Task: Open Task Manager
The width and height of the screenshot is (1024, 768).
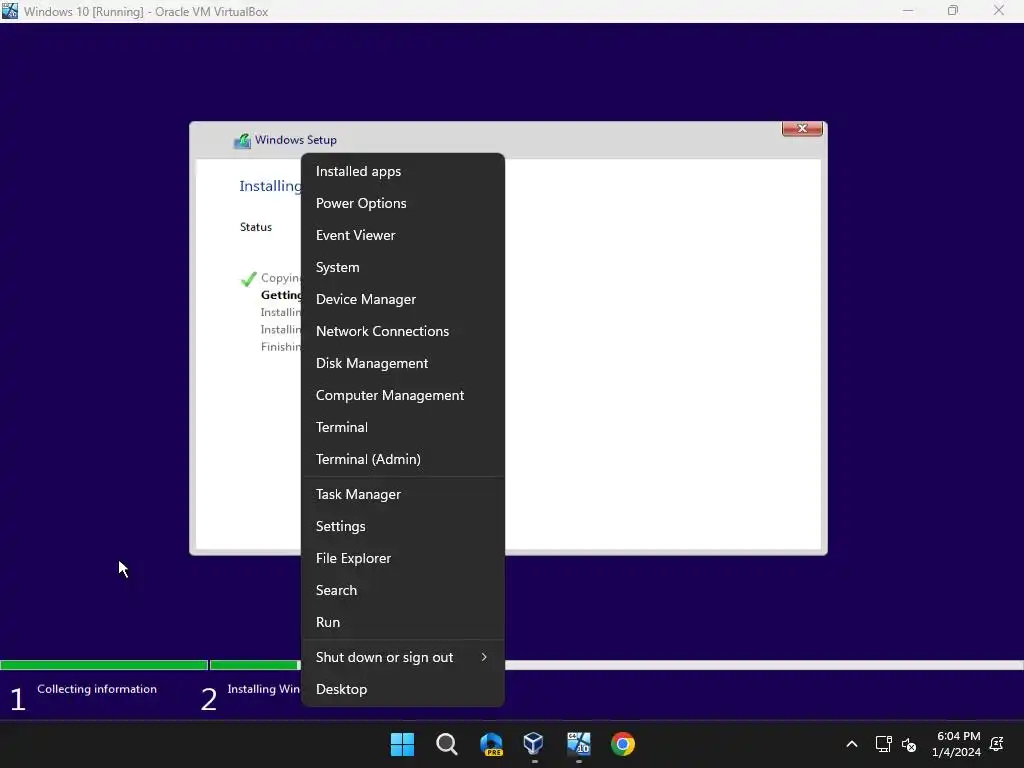Action: coord(403,495)
